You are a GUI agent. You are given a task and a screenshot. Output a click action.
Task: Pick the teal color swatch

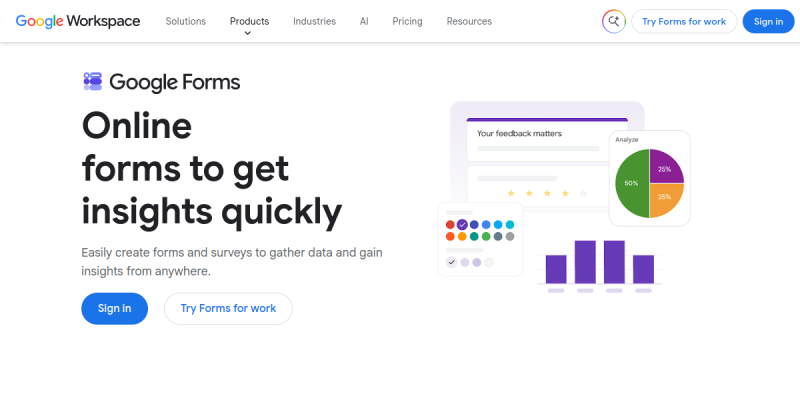tap(474, 236)
